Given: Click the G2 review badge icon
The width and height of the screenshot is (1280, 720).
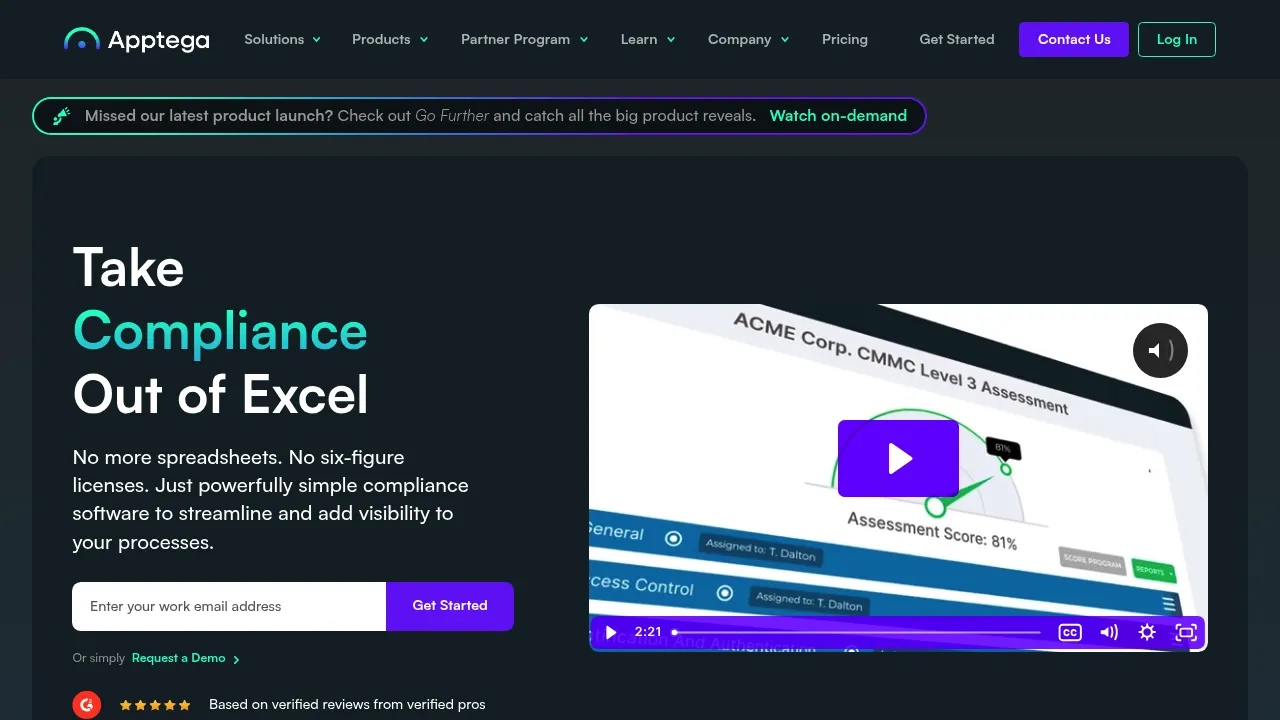Looking at the screenshot, I should coord(87,705).
